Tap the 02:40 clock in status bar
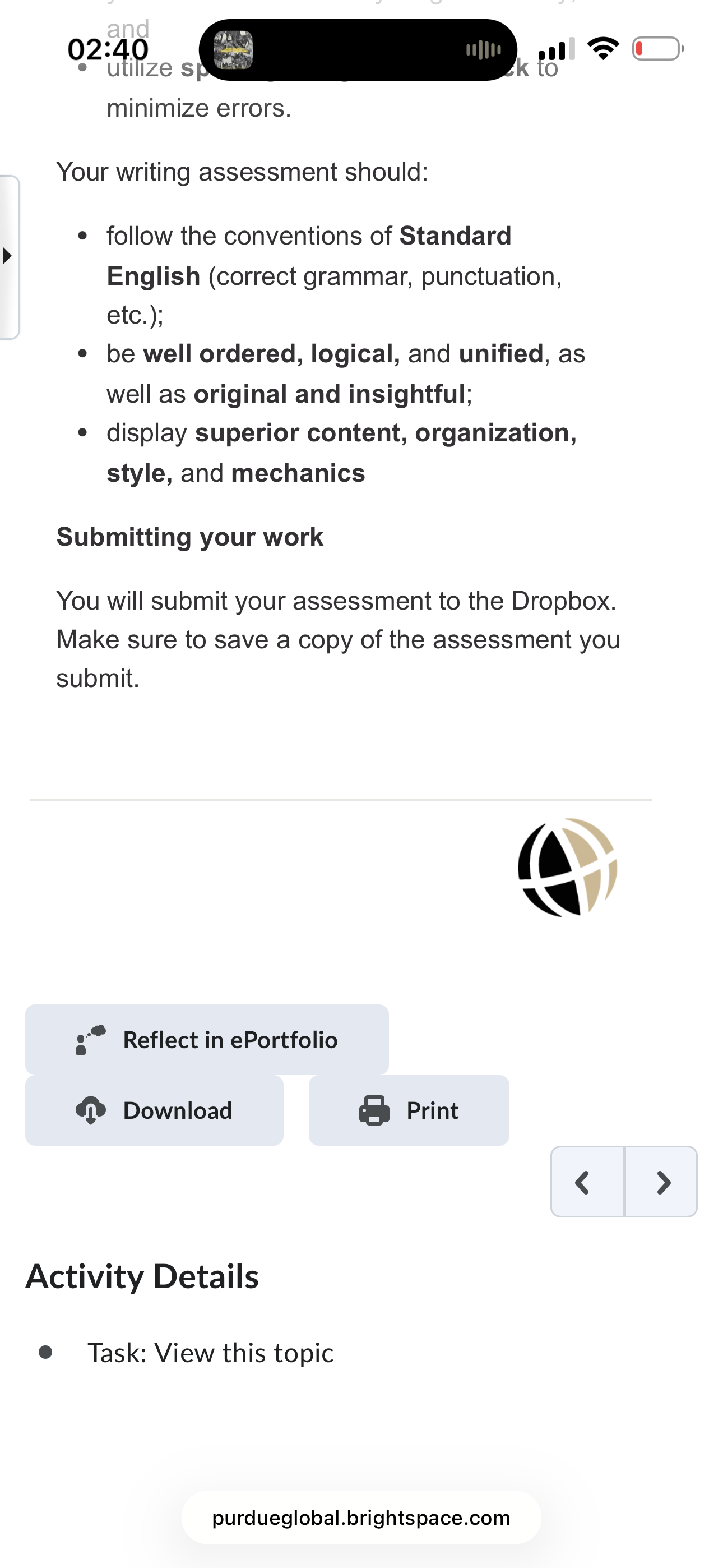The height and width of the screenshot is (1568, 723). pos(108,49)
